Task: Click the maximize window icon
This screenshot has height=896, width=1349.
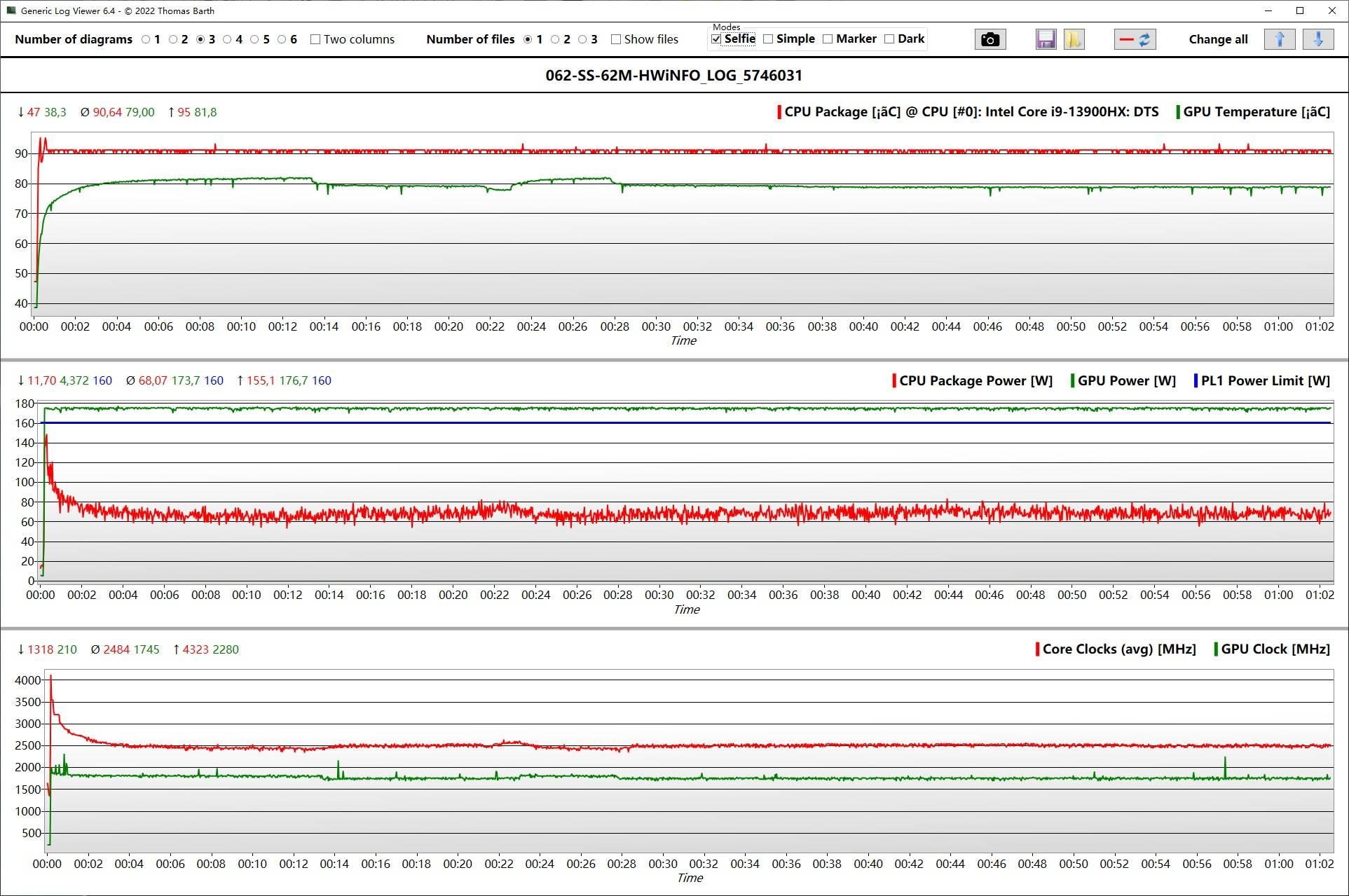Action: tap(1300, 11)
